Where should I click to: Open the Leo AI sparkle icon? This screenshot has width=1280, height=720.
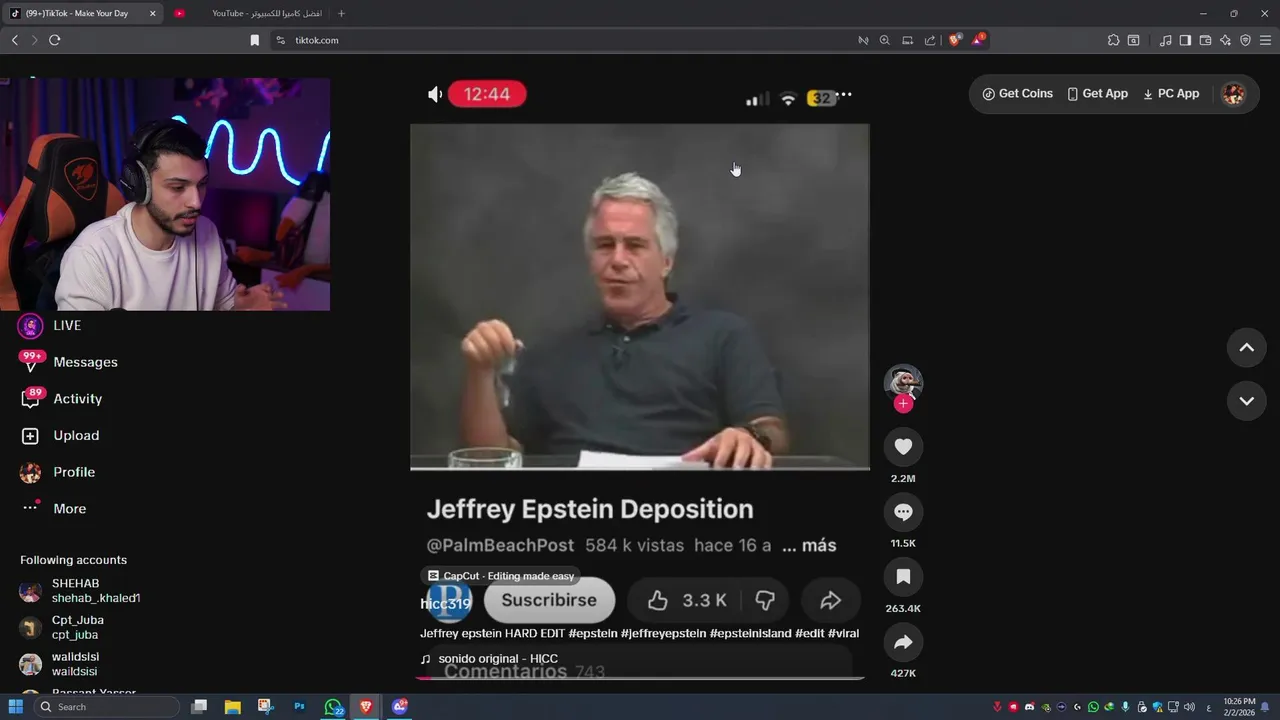(1225, 40)
